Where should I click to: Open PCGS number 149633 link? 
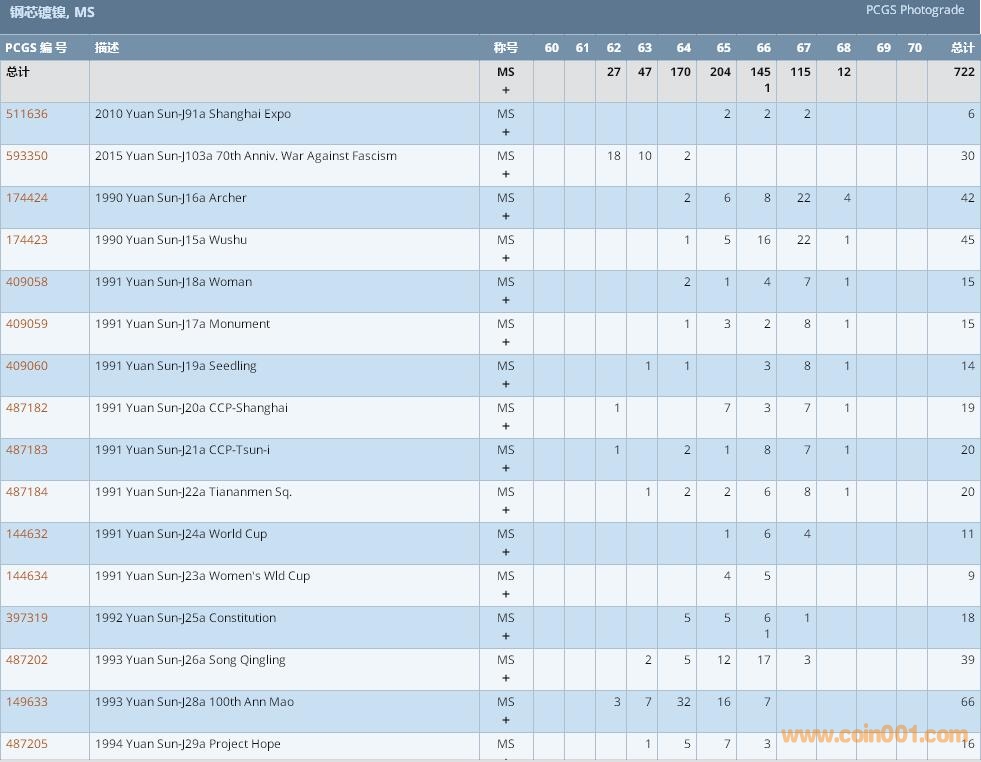coord(27,702)
